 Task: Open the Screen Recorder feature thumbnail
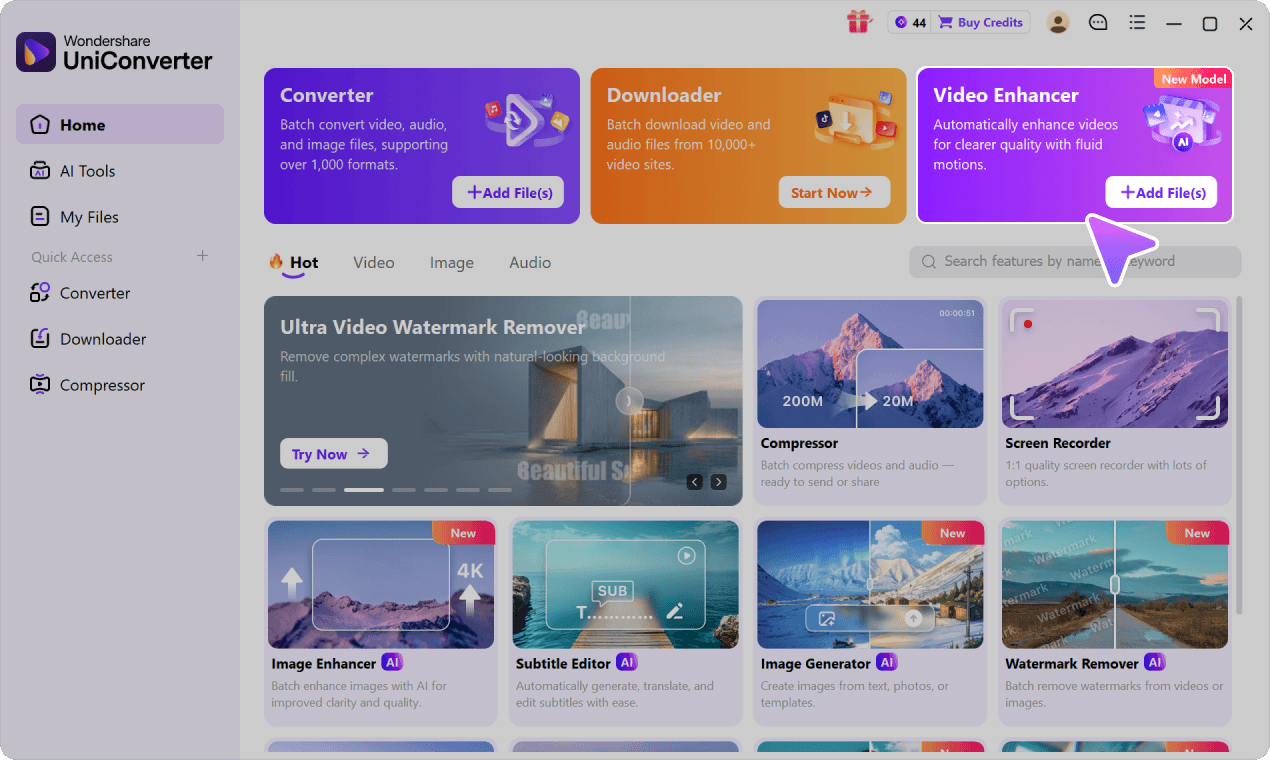coord(1115,364)
